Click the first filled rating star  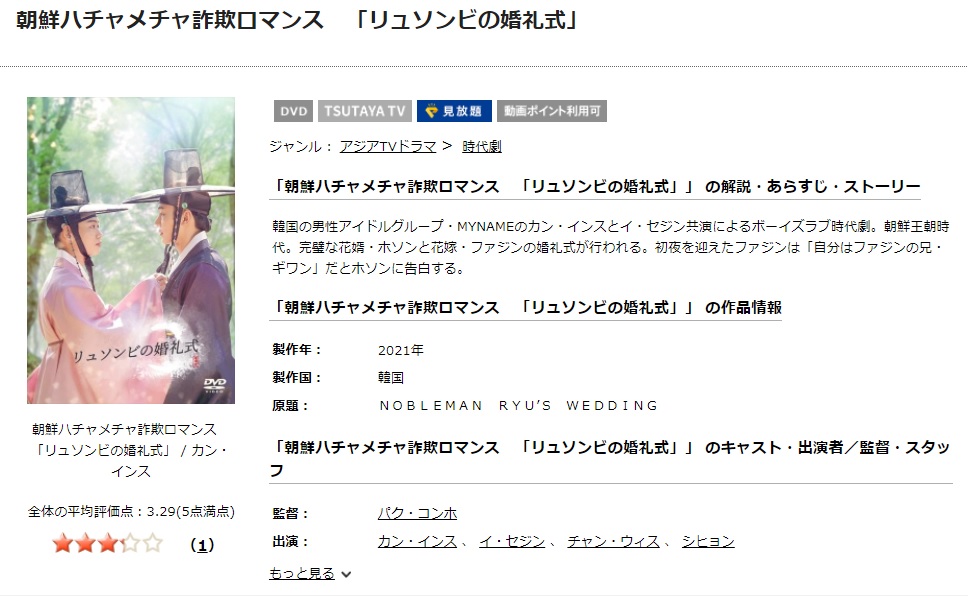[62, 544]
